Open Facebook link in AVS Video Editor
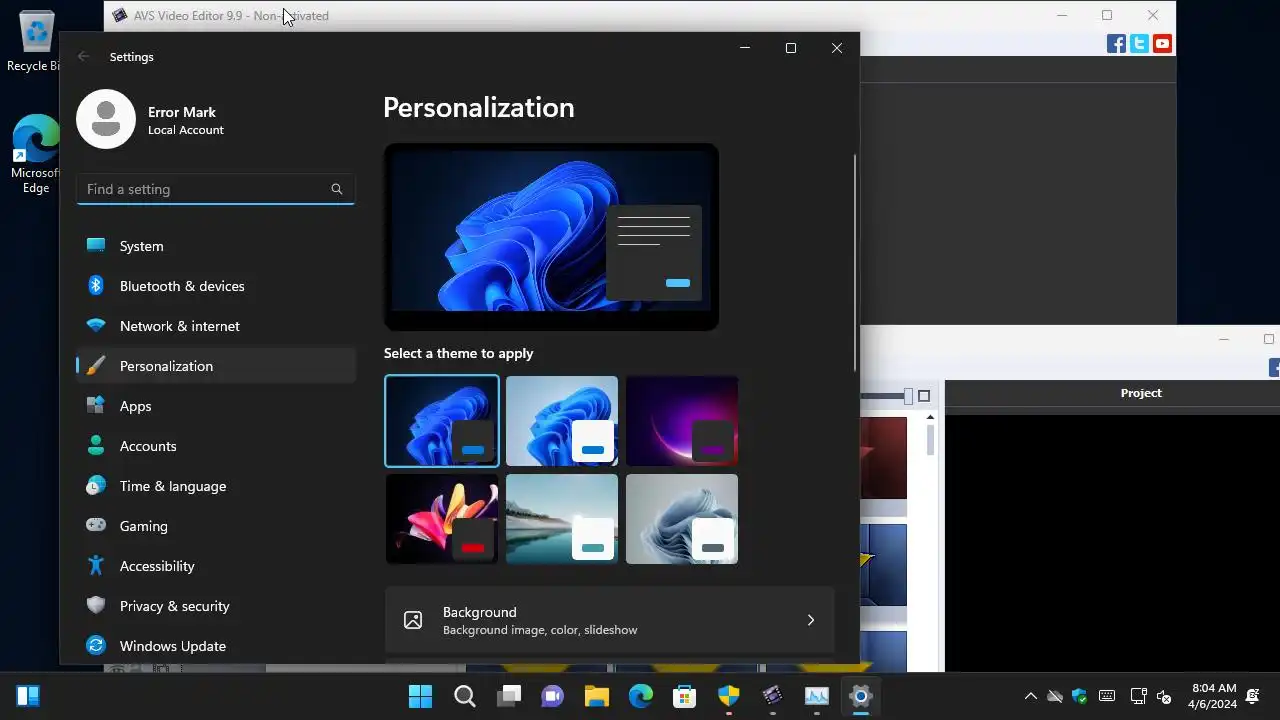The width and height of the screenshot is (1280, 720). pos(1117,43)
